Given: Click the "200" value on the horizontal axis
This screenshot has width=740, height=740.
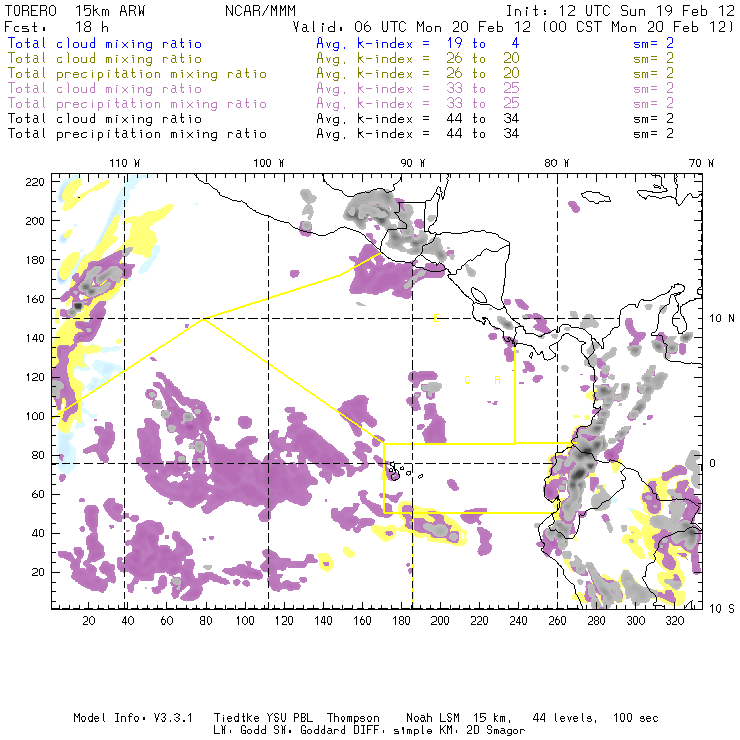Looking at the screenshot, I should click(440, 621).
